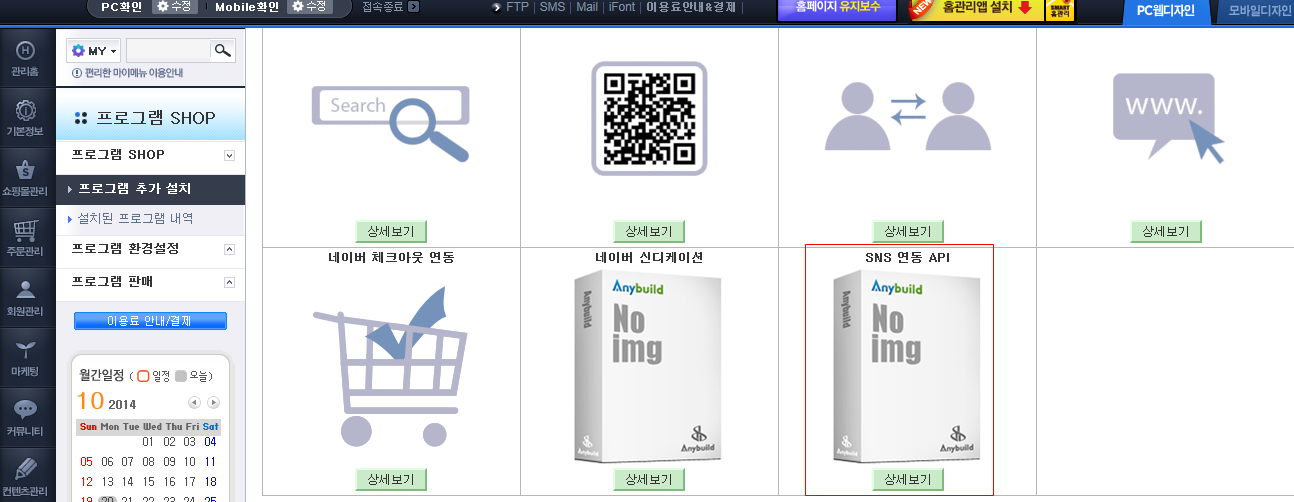
Task: Expand the 프로그램 판매 section
Action: [229, 283]
